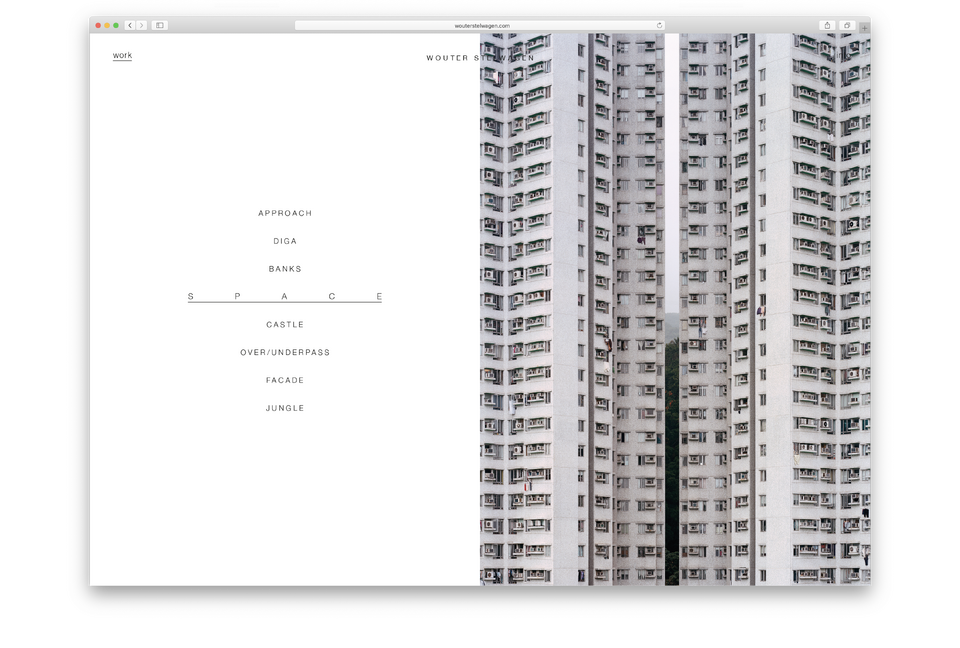Open the FACADE project
Image resolution: width=960 pixels, height=648 pixels.
[285, 381]
